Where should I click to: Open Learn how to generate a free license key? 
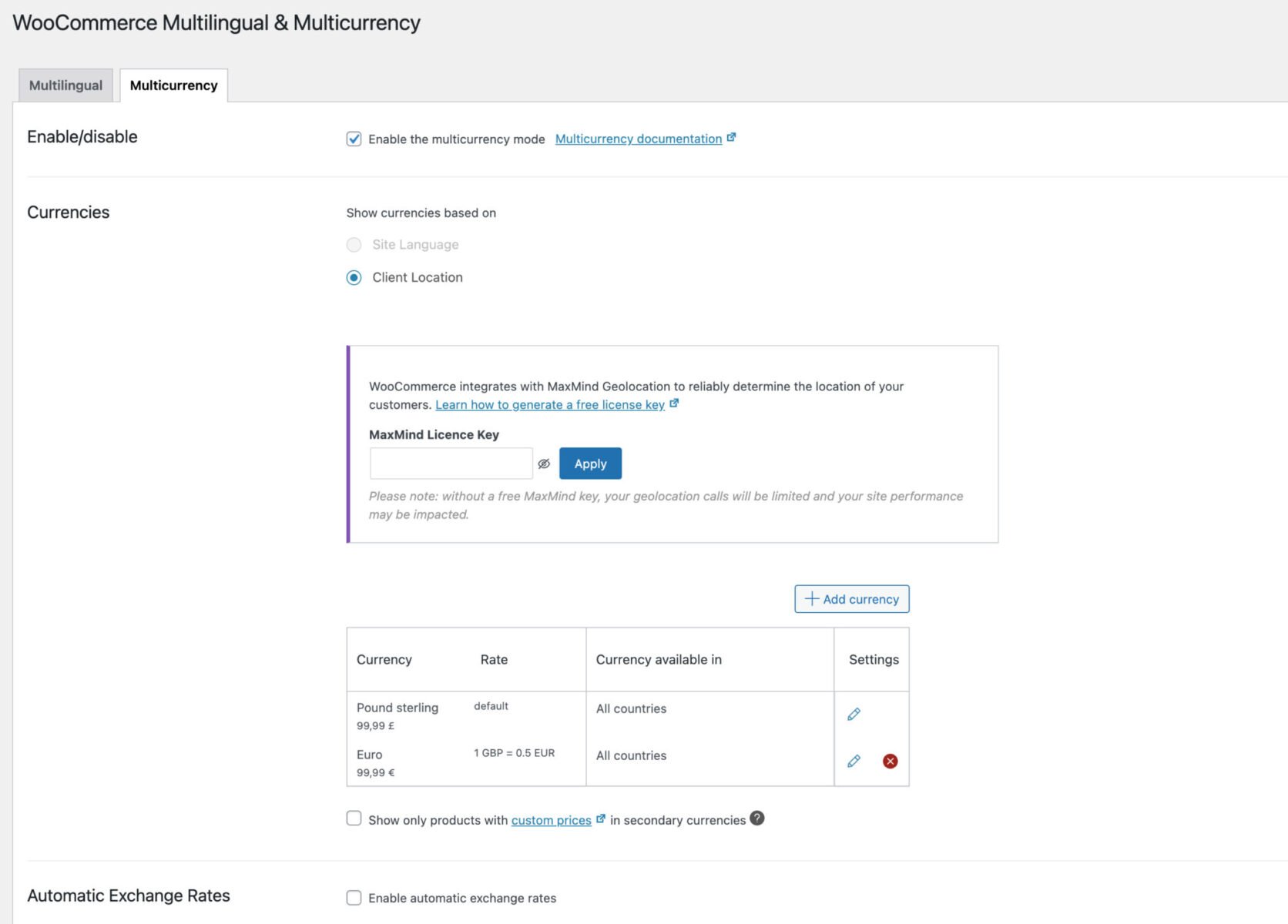tap(550, 405)
